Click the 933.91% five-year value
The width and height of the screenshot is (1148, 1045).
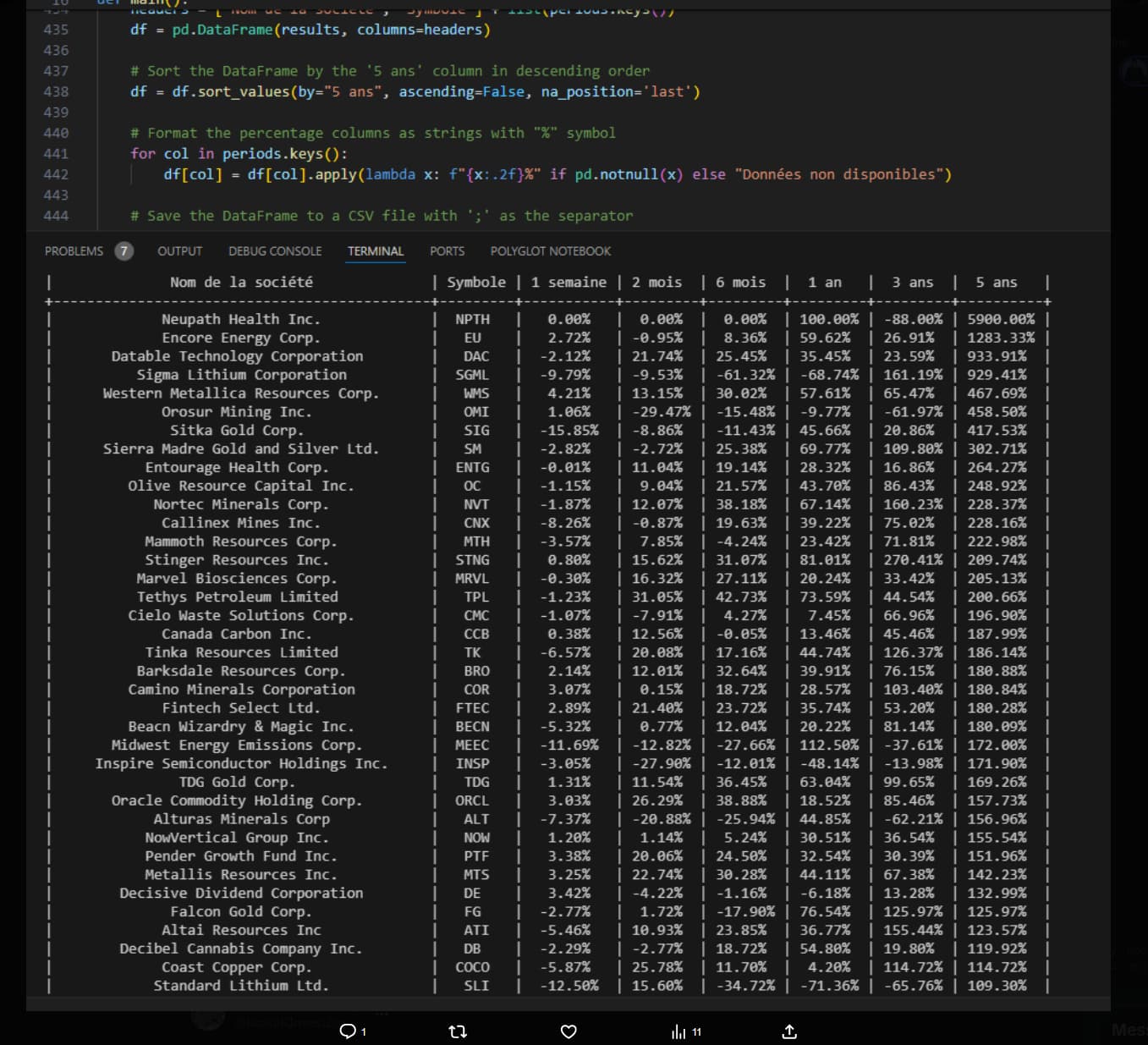tap(997, 356)
